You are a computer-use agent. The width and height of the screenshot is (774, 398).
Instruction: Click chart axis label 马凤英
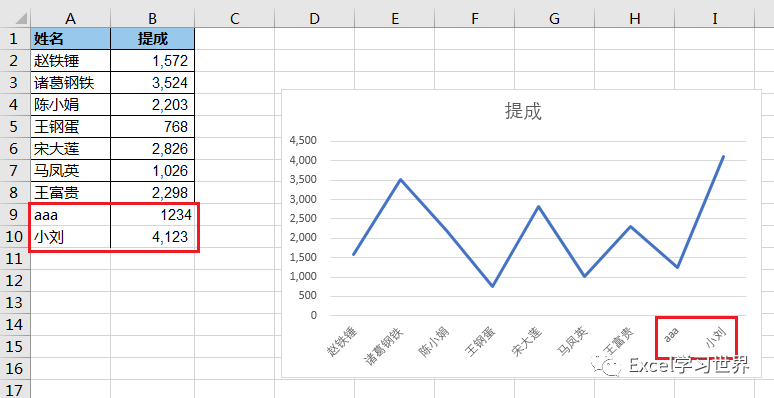click(573, 342)
